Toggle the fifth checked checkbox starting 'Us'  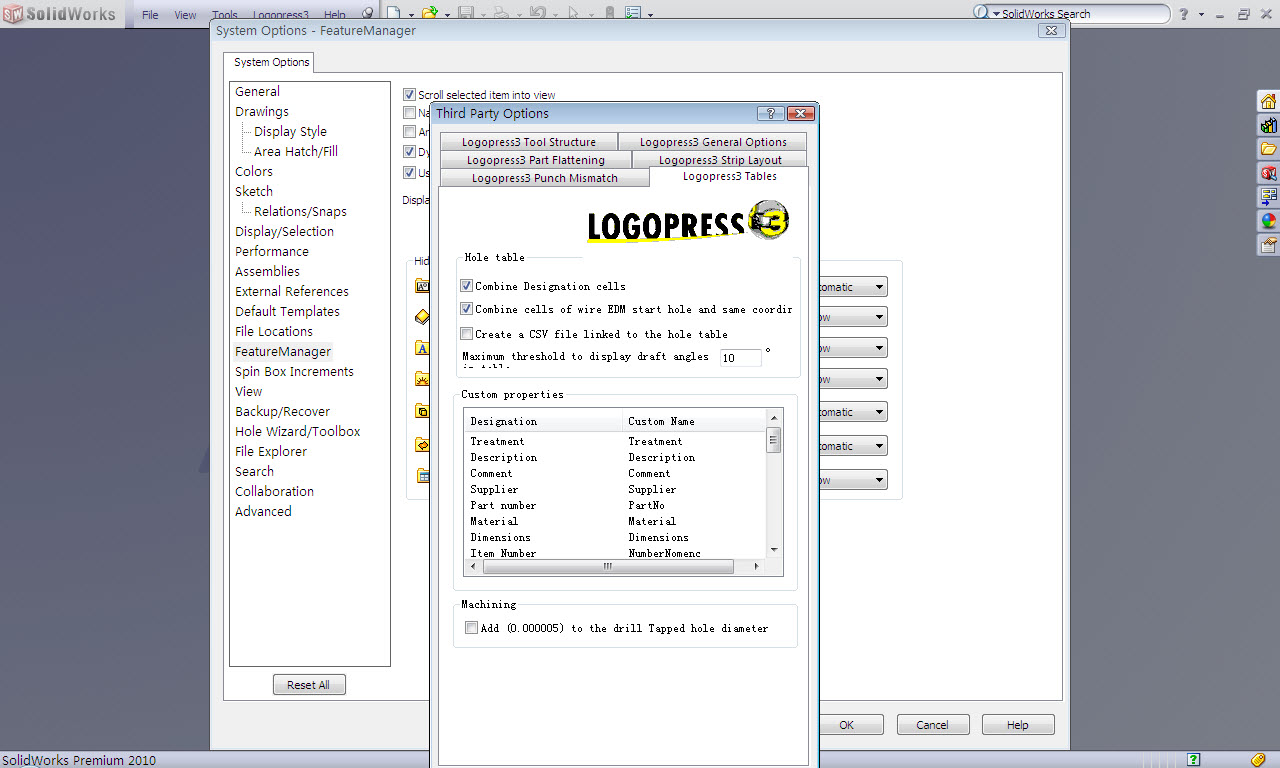pos(409,172)
